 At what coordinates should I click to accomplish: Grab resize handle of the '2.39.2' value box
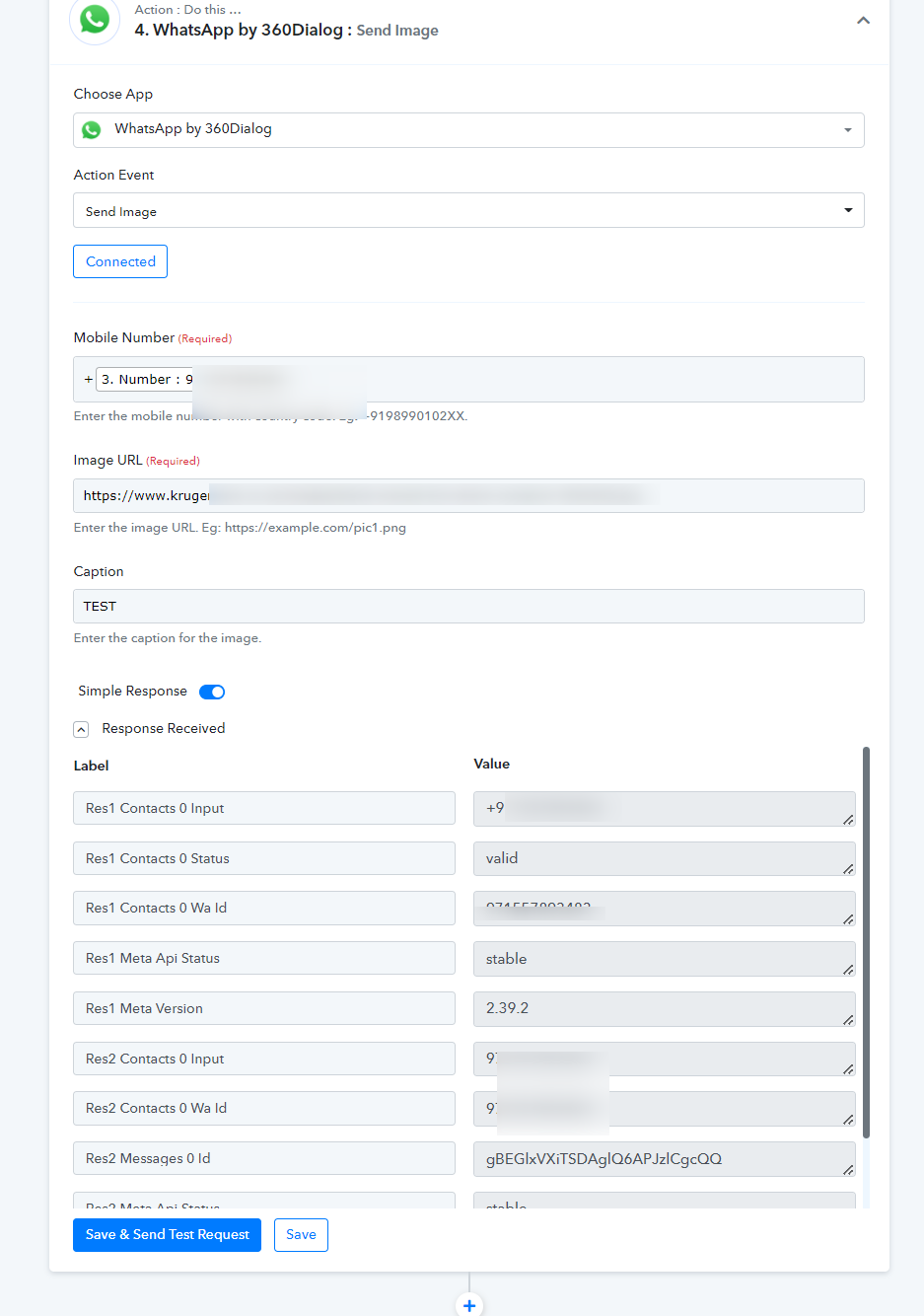pyautogui.click(x=848, y=1019)
